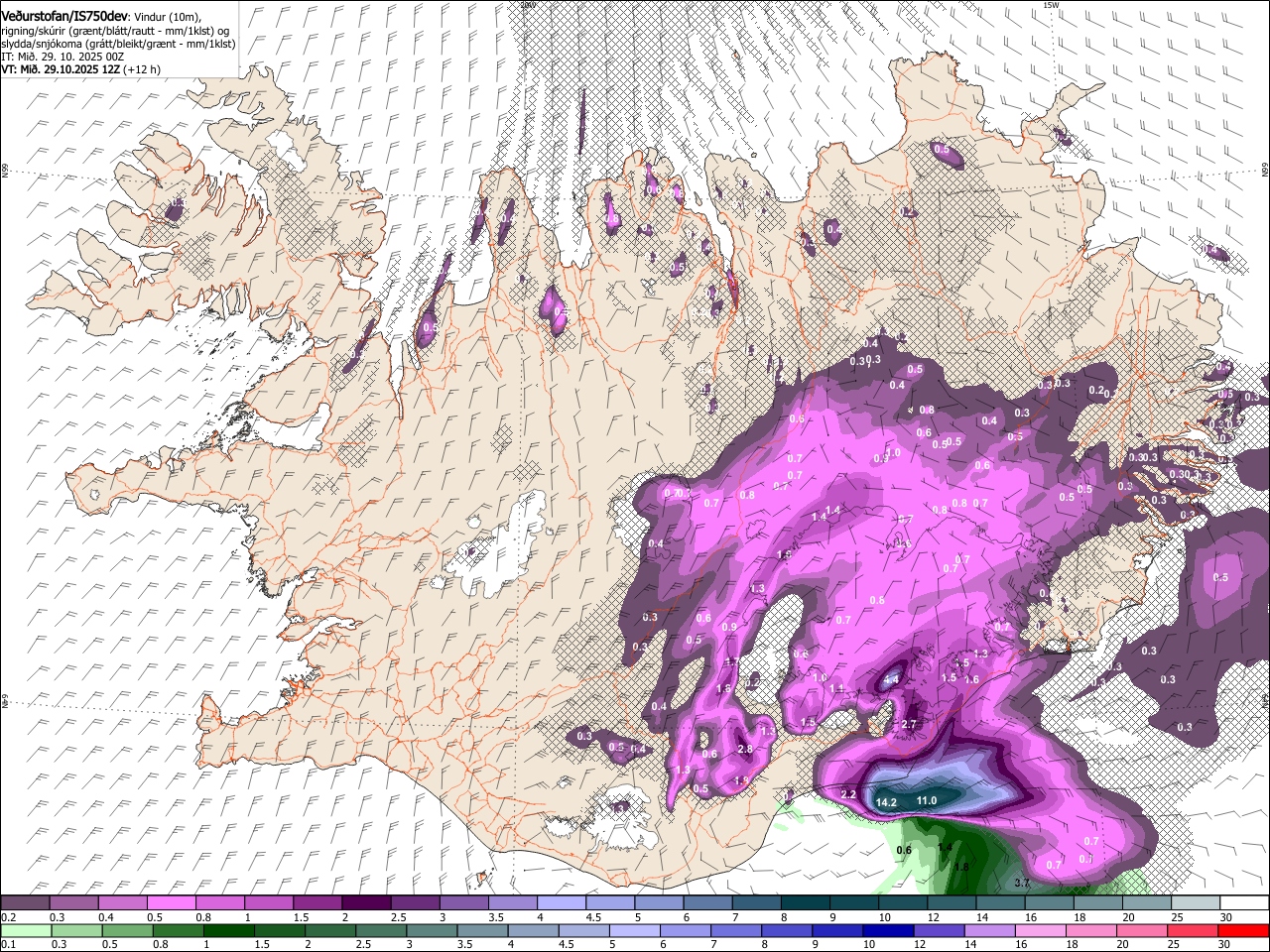Select snow legend swatch between 0.5 and 0.8
The image size is (1270, 952).
pyautogui.click(x=171, y=902)
